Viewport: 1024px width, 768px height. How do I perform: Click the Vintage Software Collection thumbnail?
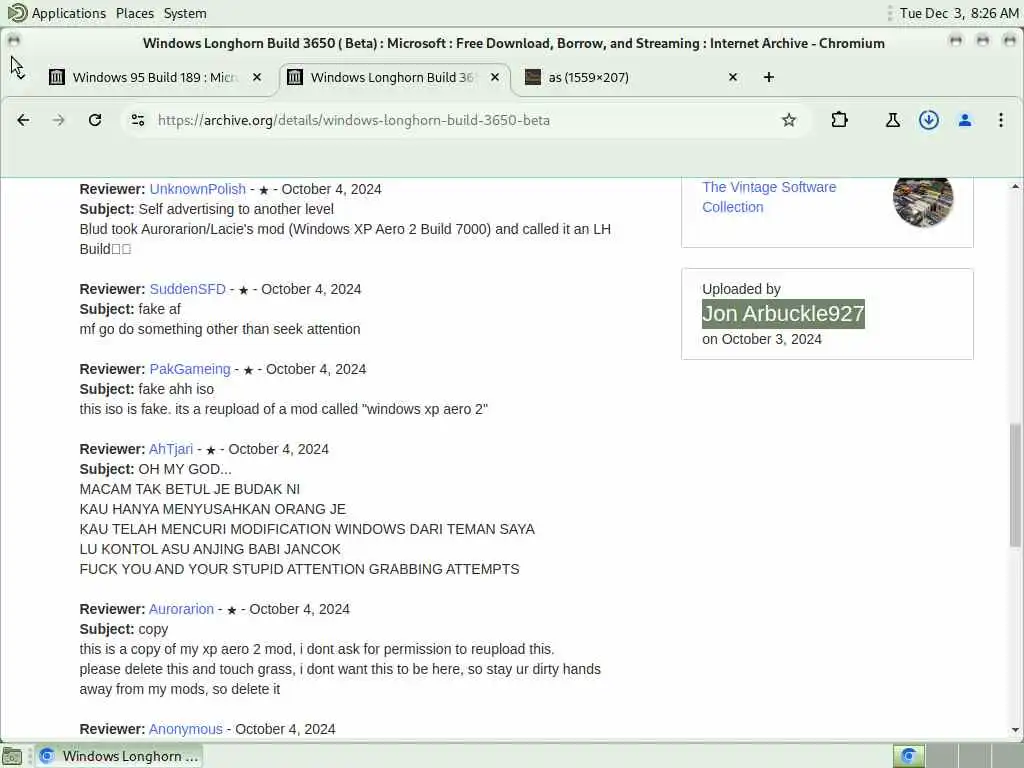coord(923,199)
